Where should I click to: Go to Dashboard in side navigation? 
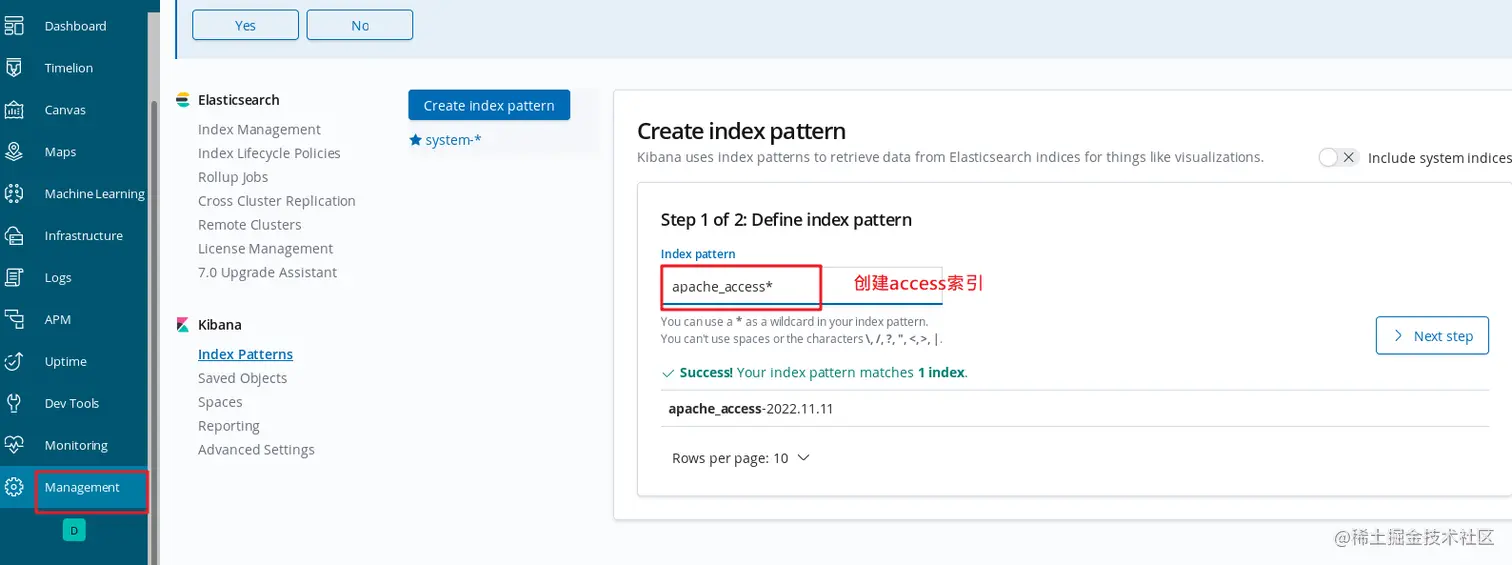pyautogui.click(x=75, y=26)
